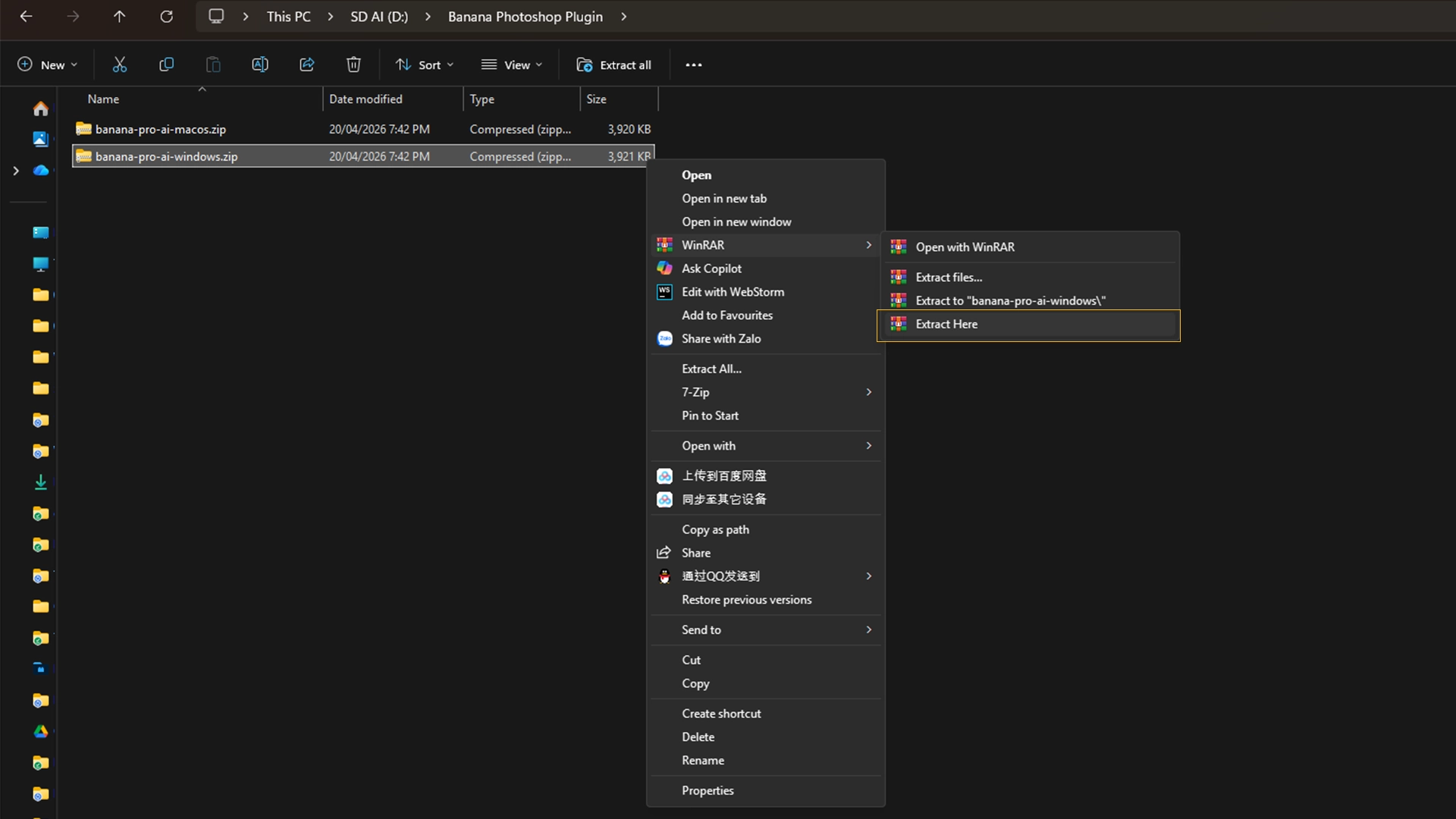Open the Sort dropdown
Viewport: 1456px width, 819px height.
click(425, 64)
